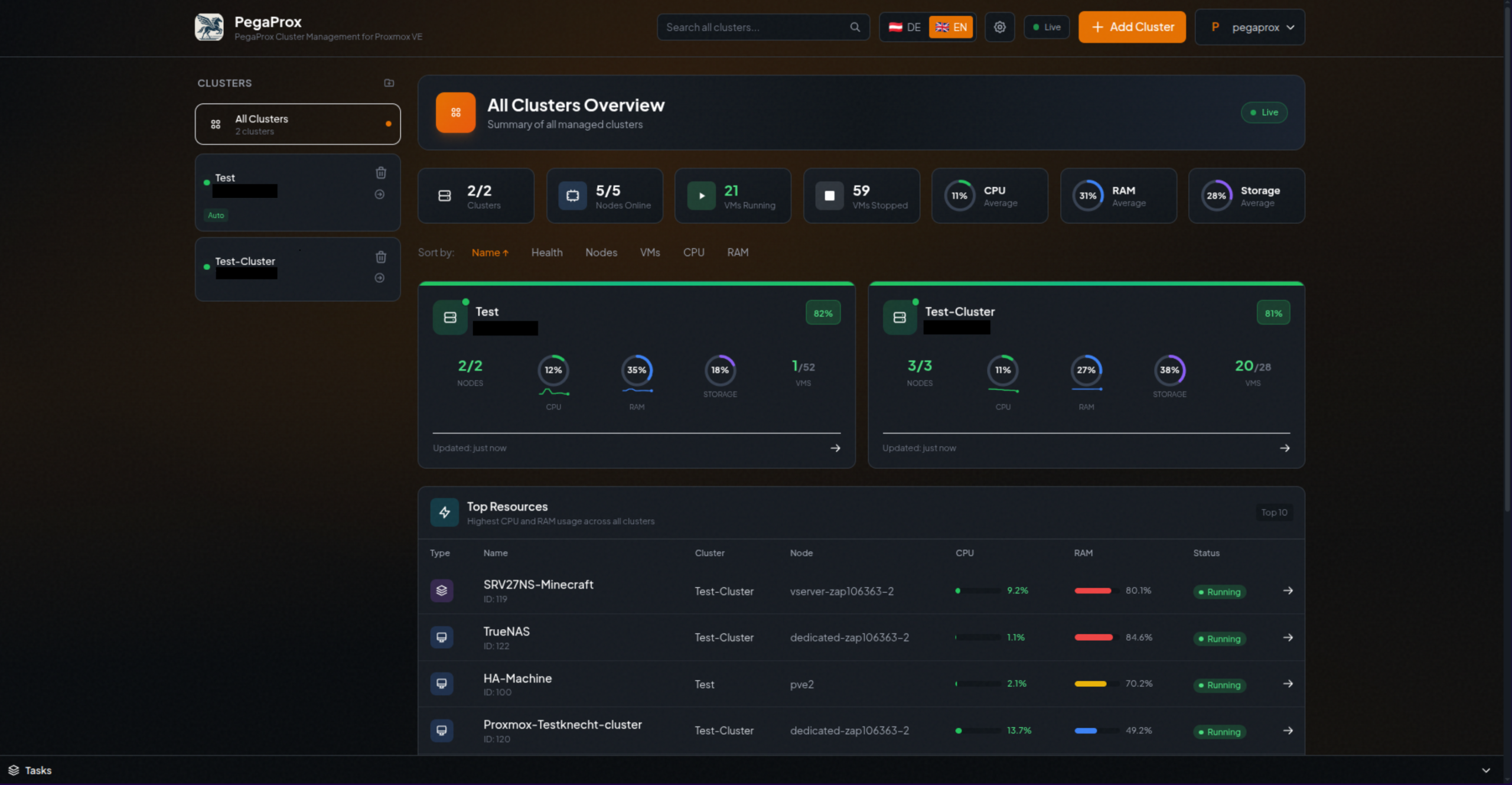Select the Nodes Online icon
Image resolution: width=1512 pixels, height=785 pixels.
(572, 196)
